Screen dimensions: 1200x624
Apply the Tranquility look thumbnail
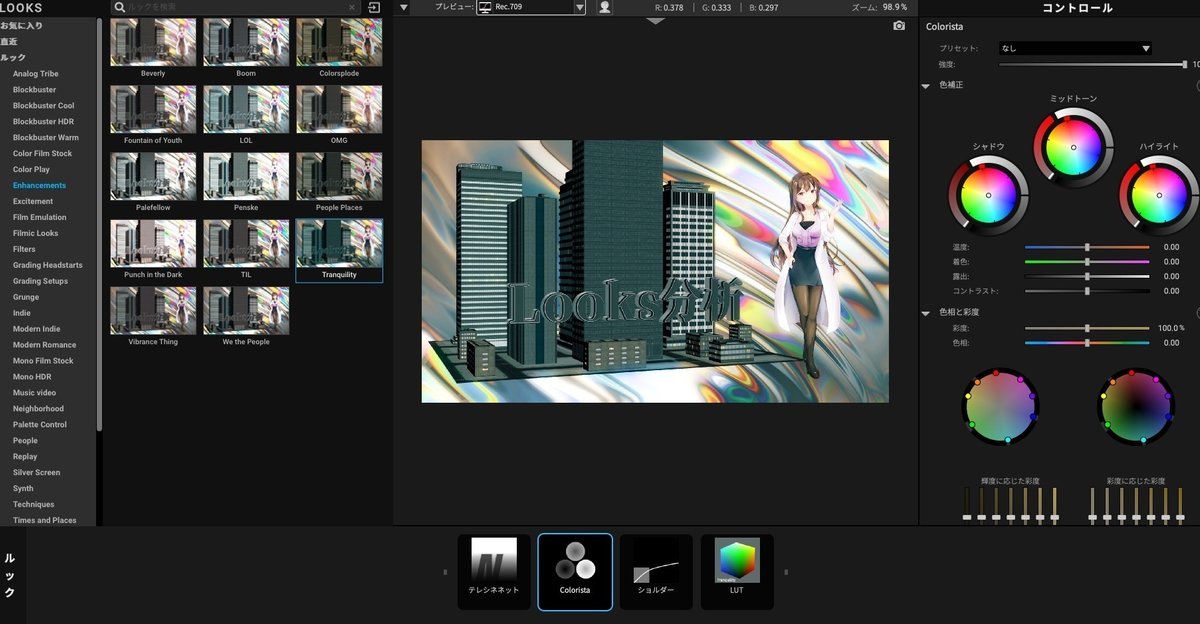(x=339, y=250)
